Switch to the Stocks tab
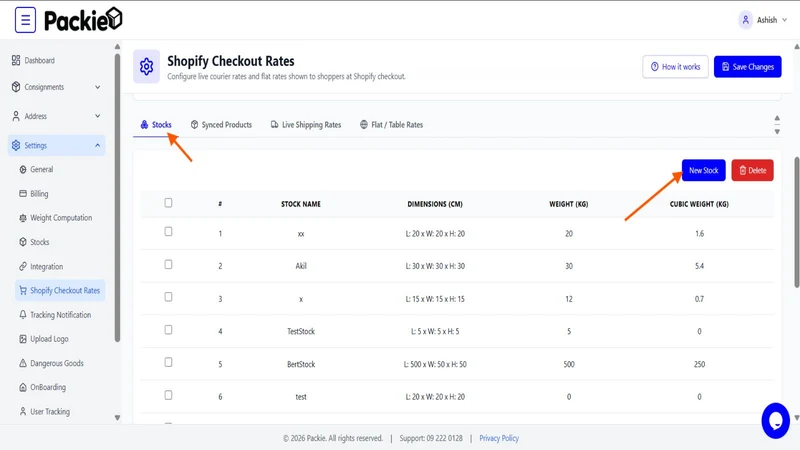 point(156,124)
